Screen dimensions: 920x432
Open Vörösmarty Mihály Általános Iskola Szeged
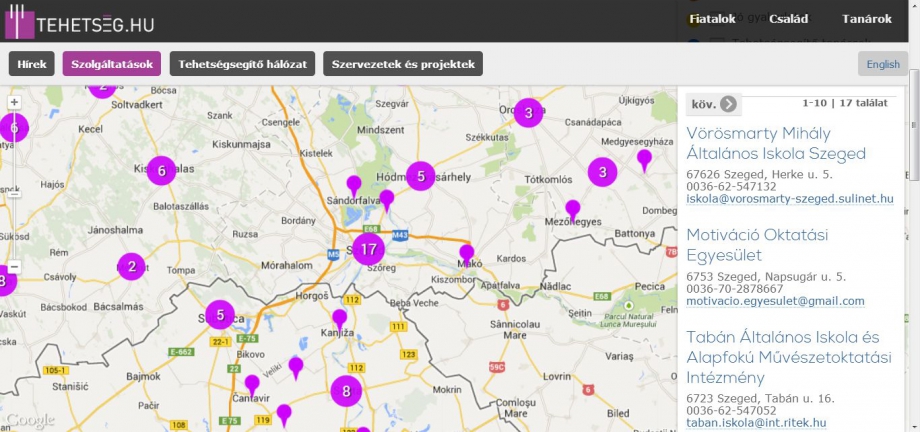776,144
